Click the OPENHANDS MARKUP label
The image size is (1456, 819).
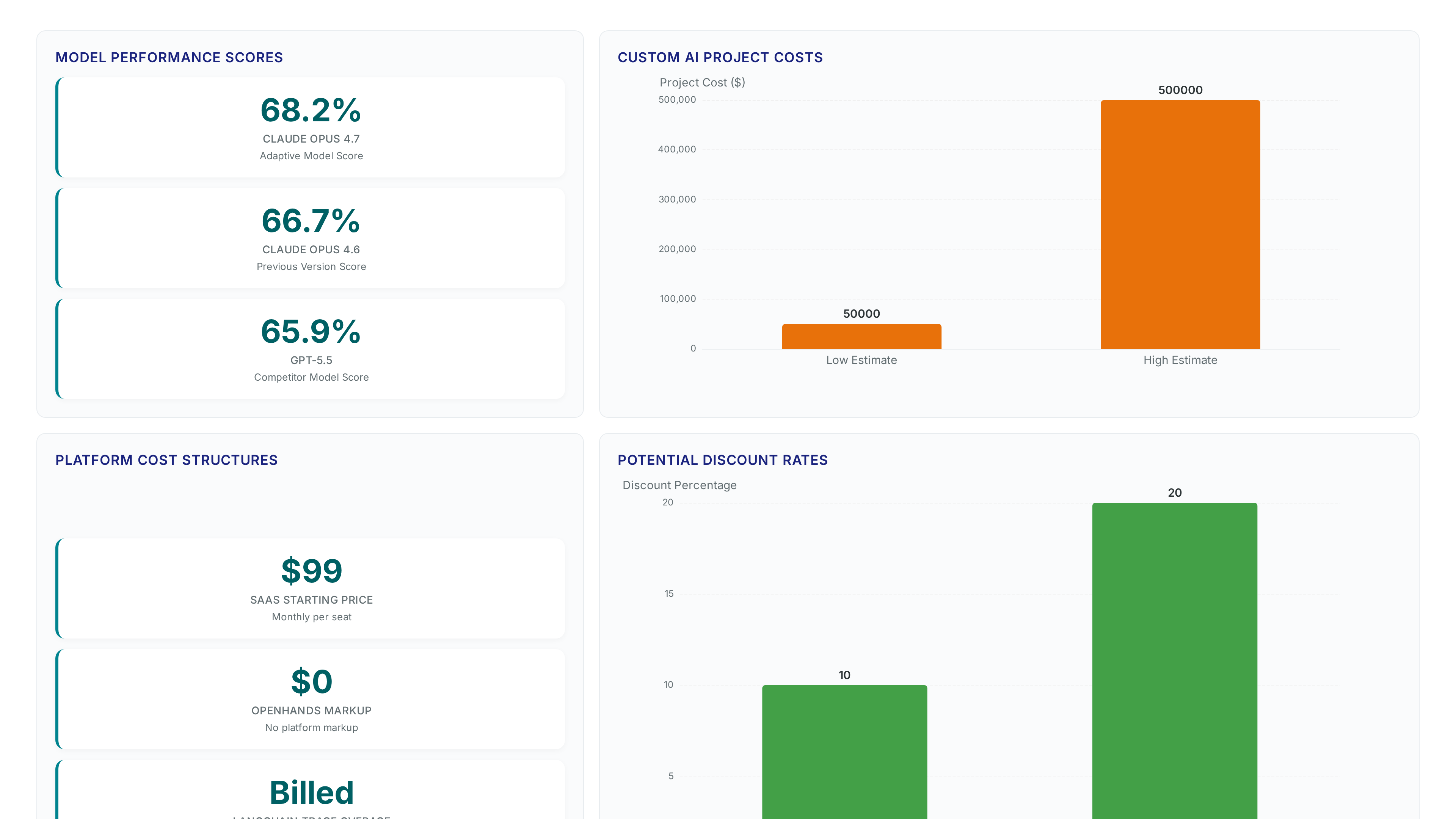[x=311, y=711]
